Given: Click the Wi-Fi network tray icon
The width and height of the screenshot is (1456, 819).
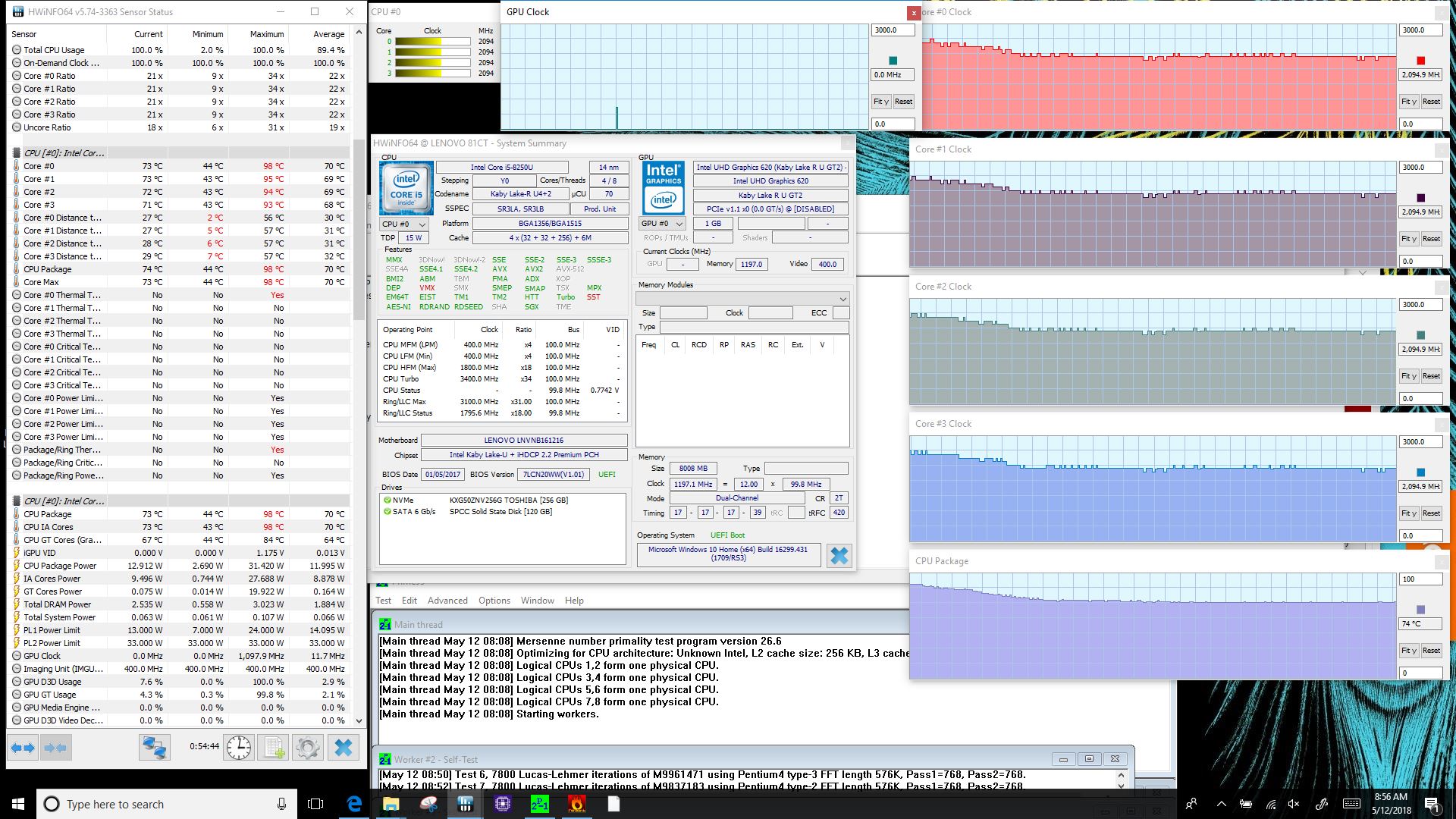Looking at the screenshot, I should [x=1270, y=804].
